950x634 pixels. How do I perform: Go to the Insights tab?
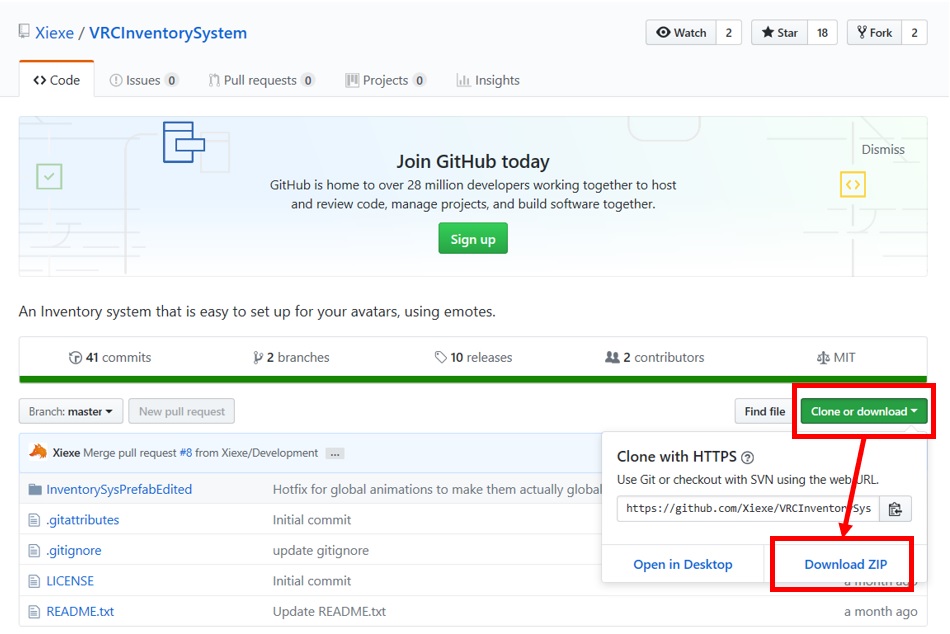click(488, 80)
